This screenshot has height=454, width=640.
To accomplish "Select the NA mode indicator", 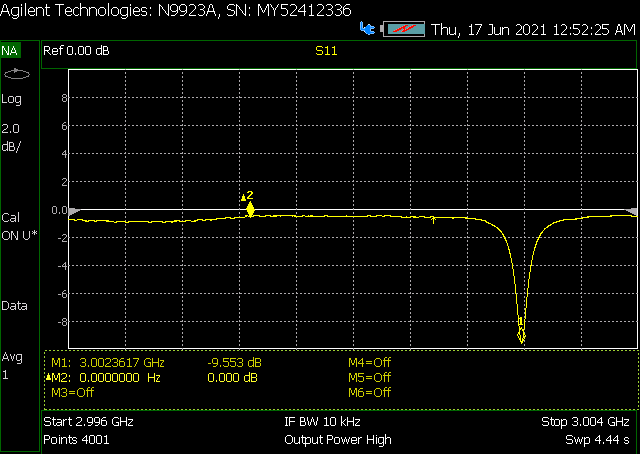I will 10,50.
